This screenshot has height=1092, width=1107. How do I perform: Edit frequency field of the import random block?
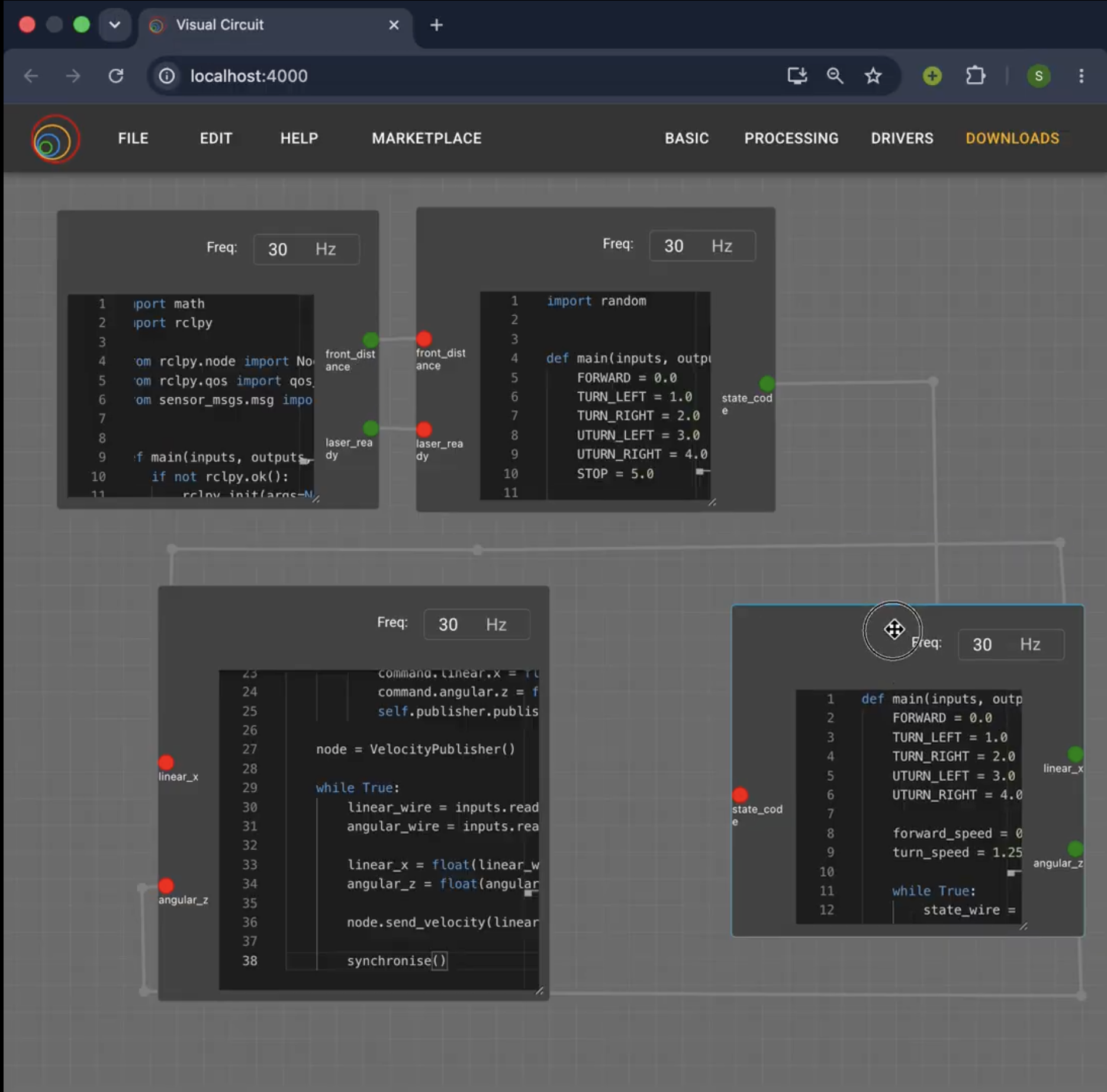tap(702, 246)
